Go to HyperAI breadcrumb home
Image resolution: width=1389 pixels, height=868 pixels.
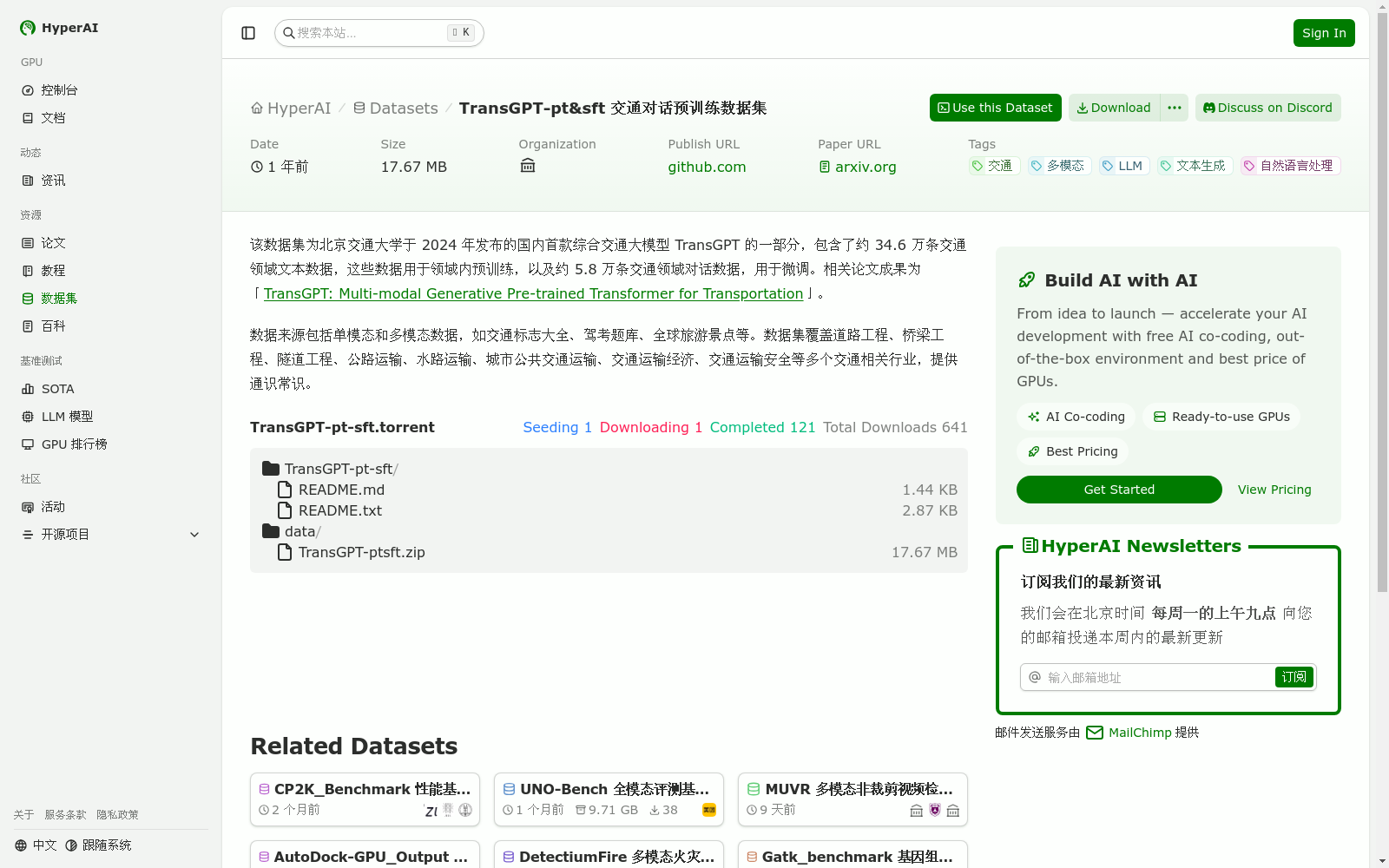(x=291, y=108)
